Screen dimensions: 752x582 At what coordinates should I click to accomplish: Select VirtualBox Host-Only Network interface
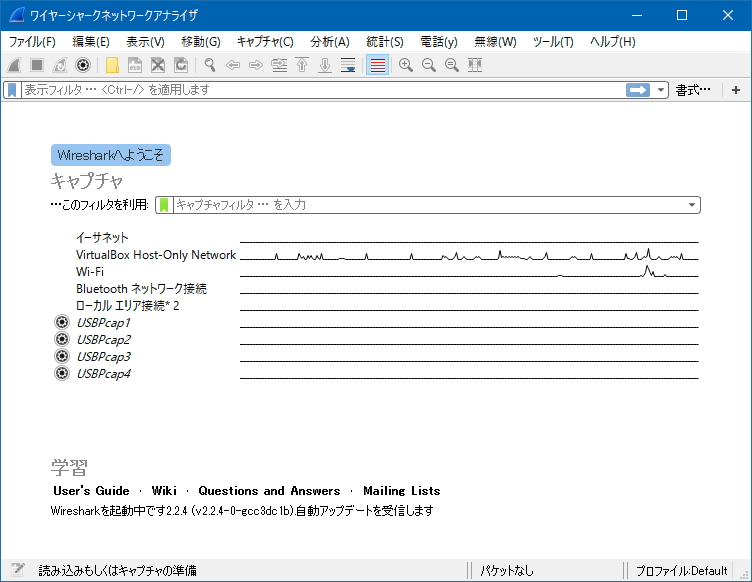coord(376,255)
